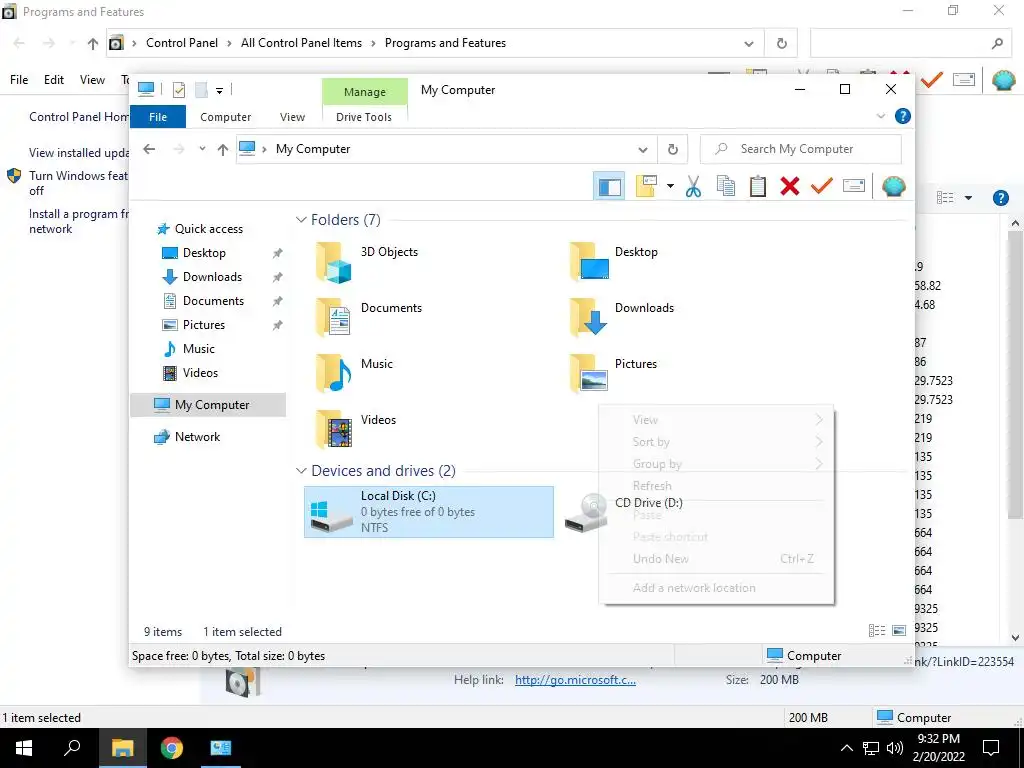Unpin Downloads from Quick access
The height and width of the screenshot is (768, 1024).
278,277
